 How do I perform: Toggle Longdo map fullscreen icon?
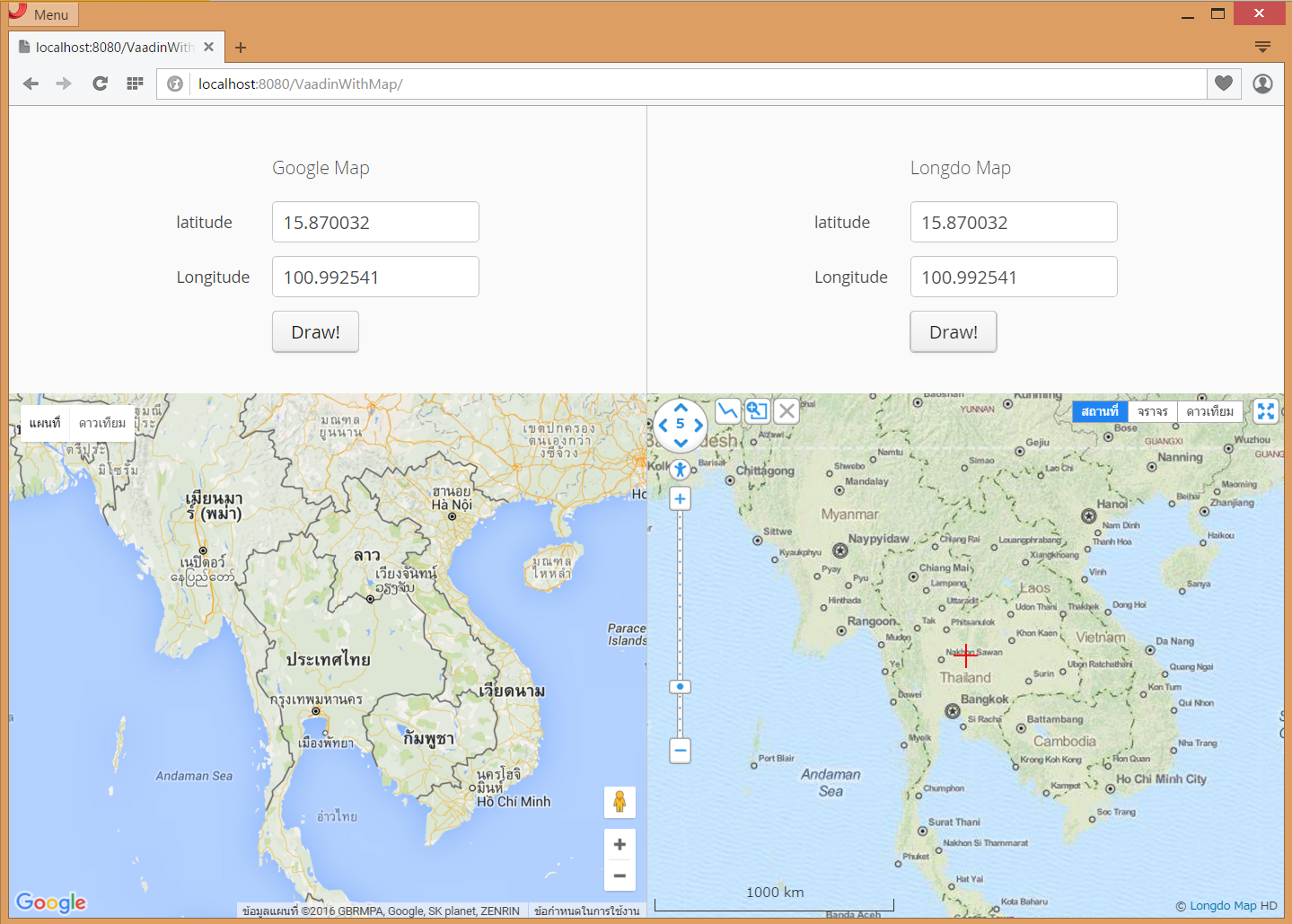(x=1266, y=411)
